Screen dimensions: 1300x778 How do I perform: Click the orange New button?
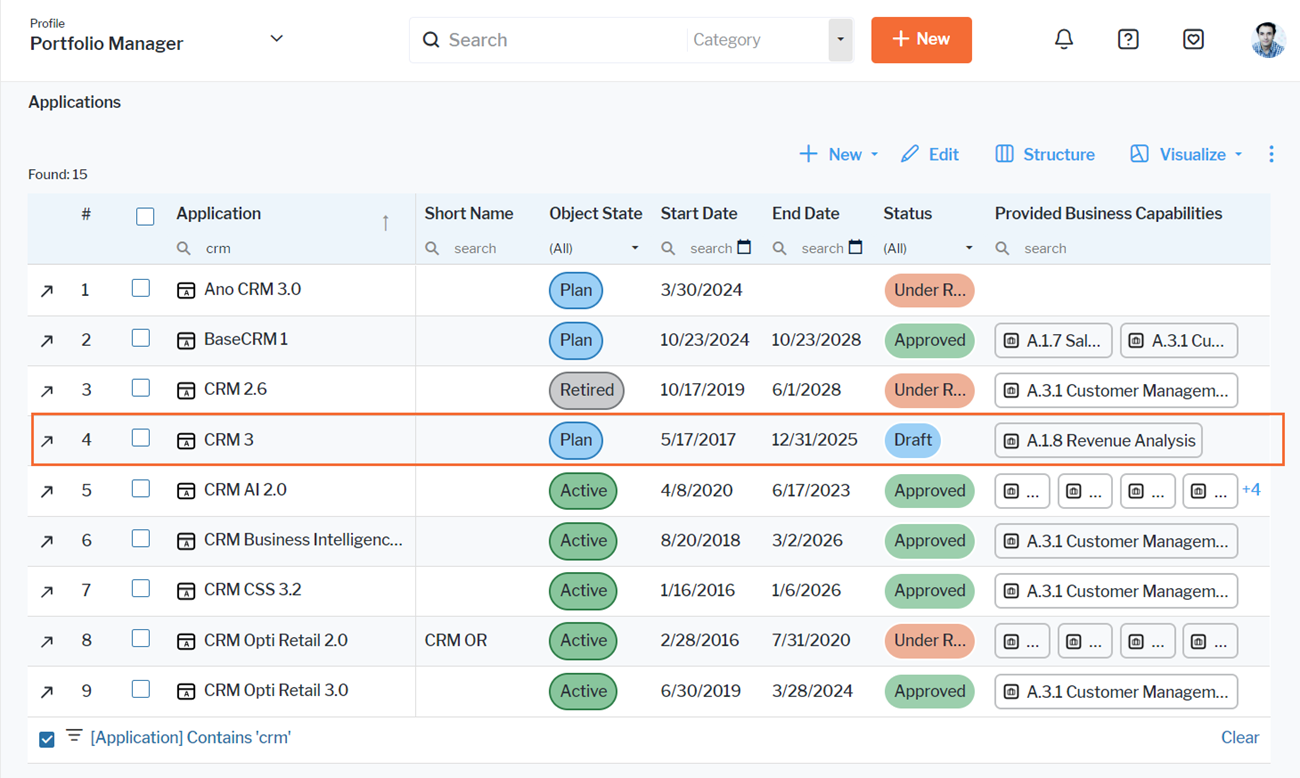tap(921, 40)
